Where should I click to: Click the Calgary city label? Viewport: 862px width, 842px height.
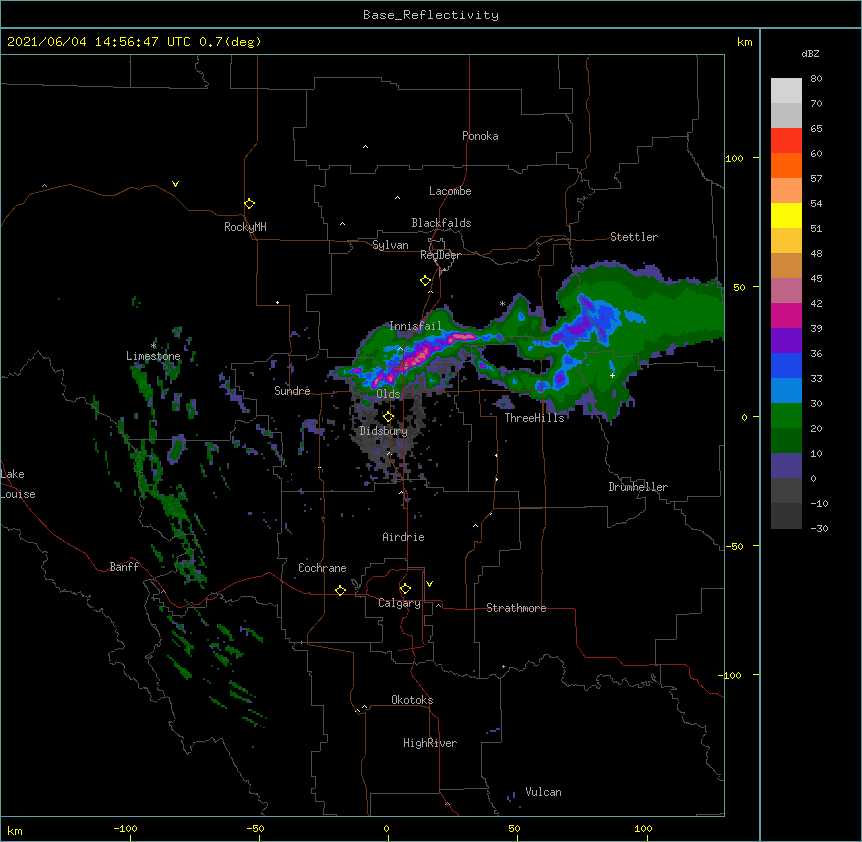click(399, 603)
